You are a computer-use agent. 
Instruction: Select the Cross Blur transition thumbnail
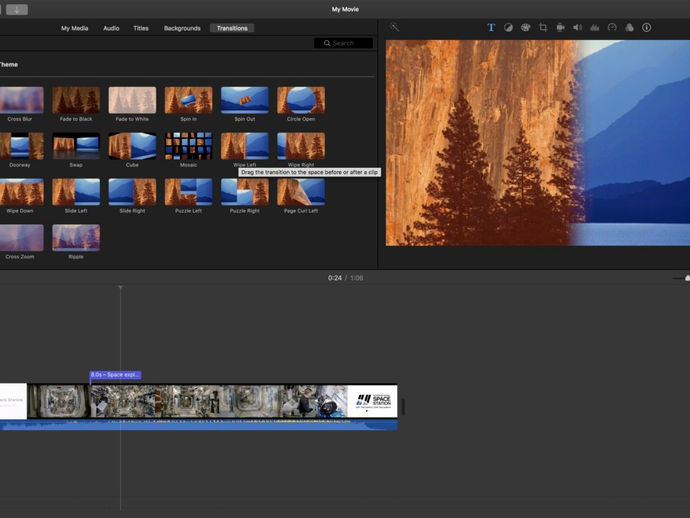(x=20, y=100)
